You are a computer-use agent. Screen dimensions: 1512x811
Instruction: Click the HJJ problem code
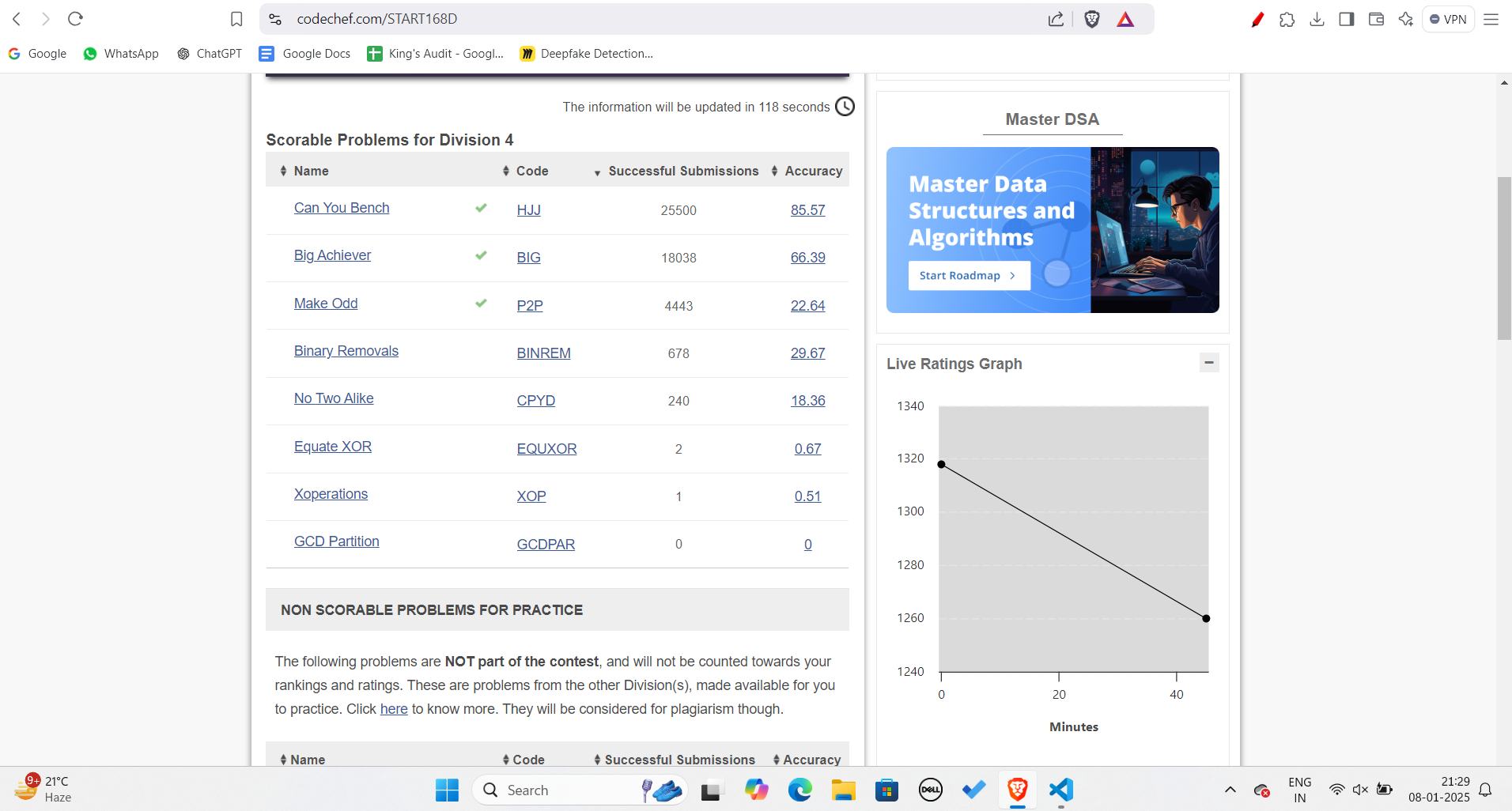tap(529, 210)
